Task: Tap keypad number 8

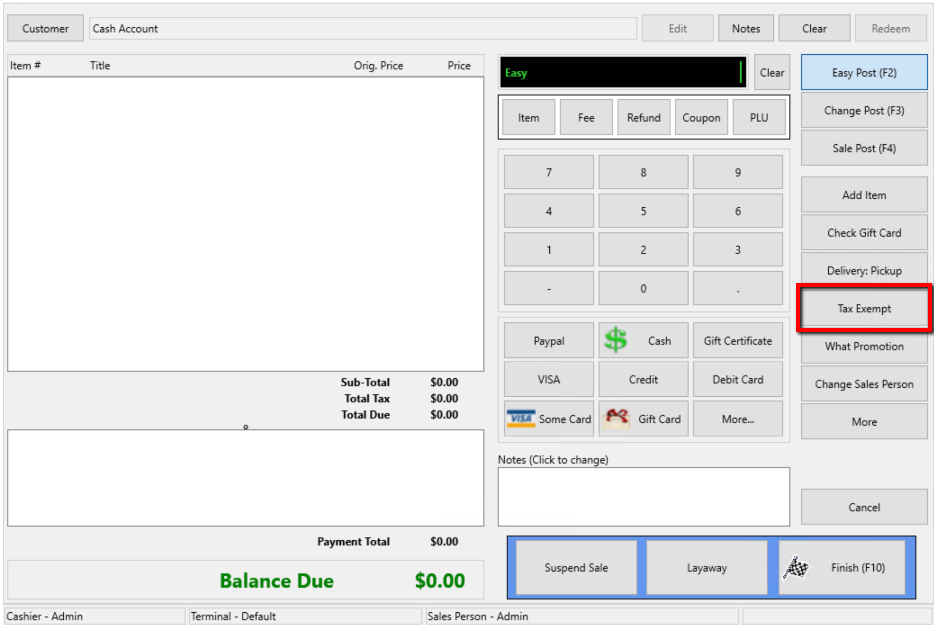Action: 643,172
